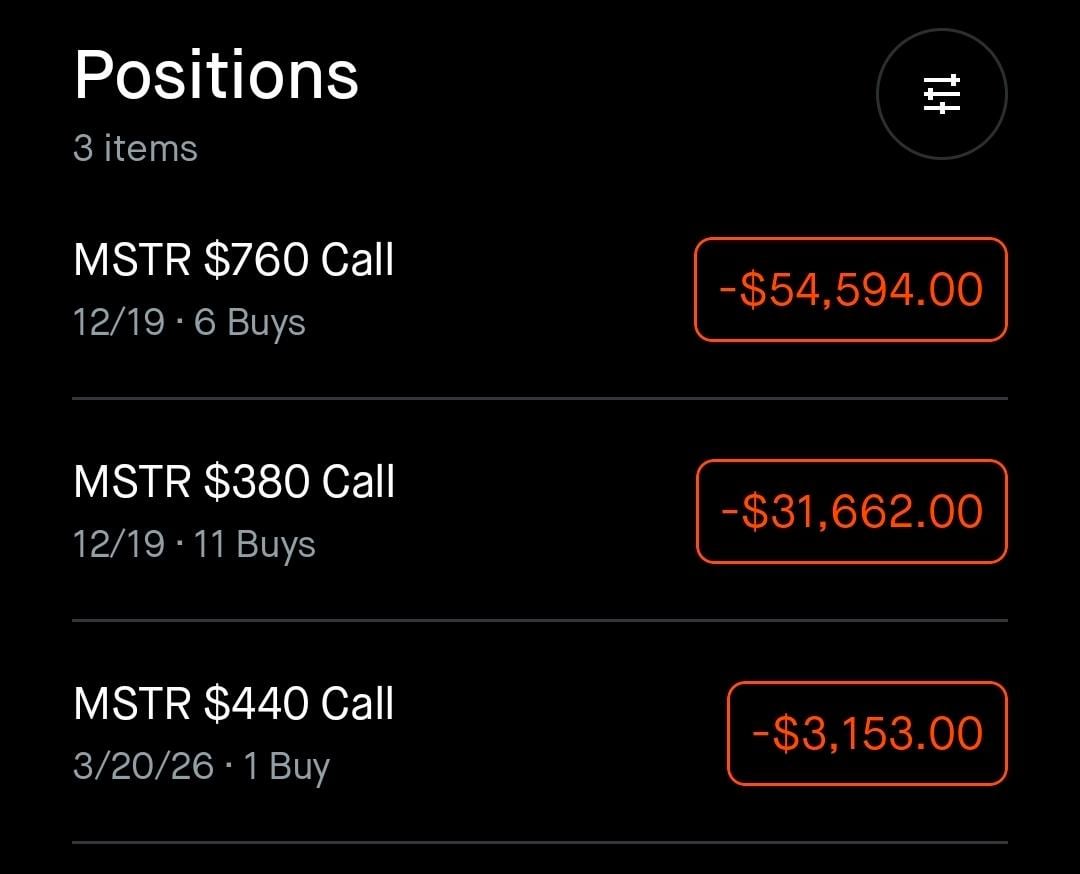Toggle the -$31,662.00 value badge
This screenshot has height=874, width=1080.
(x=851, y=512)
